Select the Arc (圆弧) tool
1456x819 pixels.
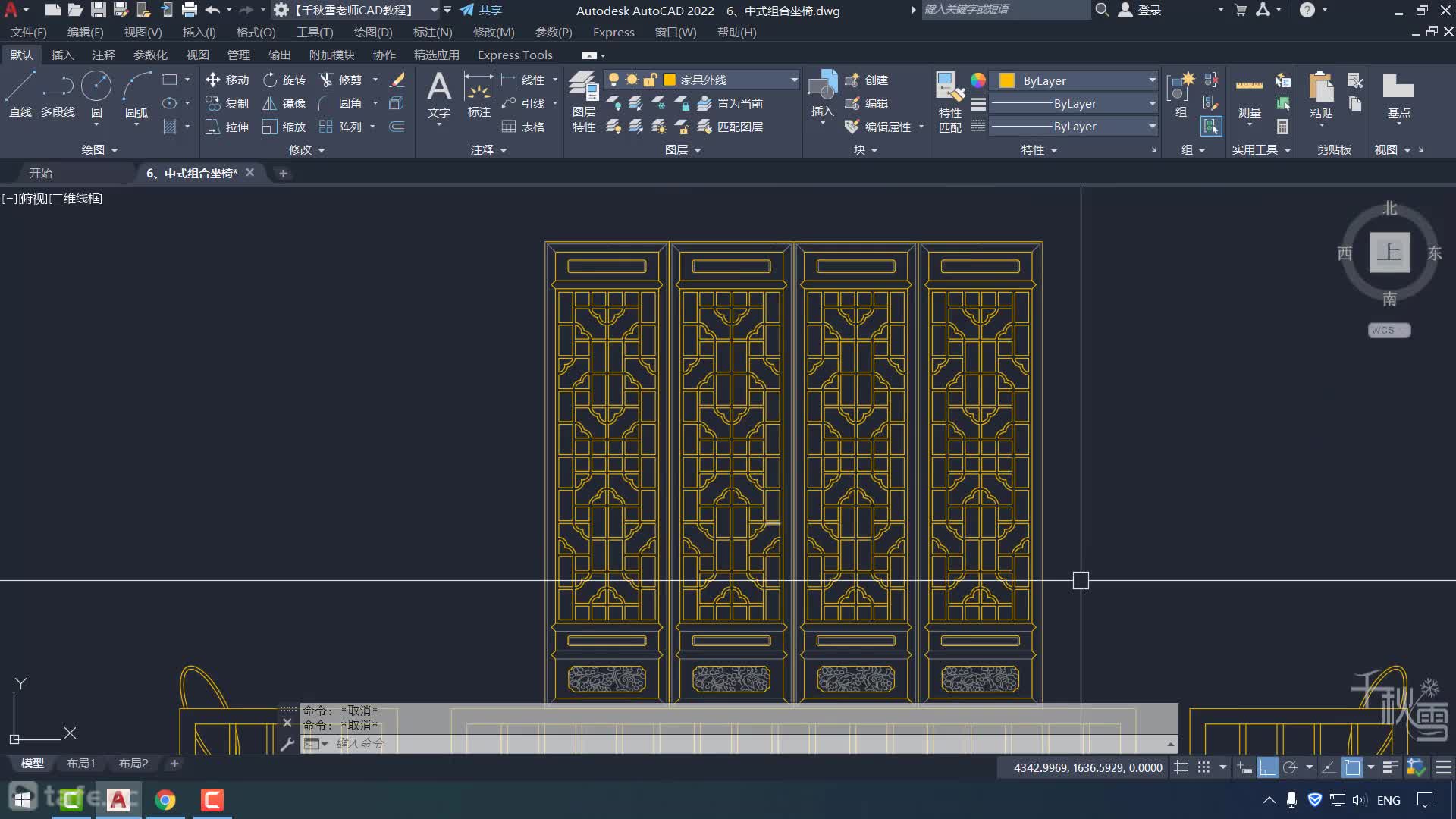click(x=136, y=94)
